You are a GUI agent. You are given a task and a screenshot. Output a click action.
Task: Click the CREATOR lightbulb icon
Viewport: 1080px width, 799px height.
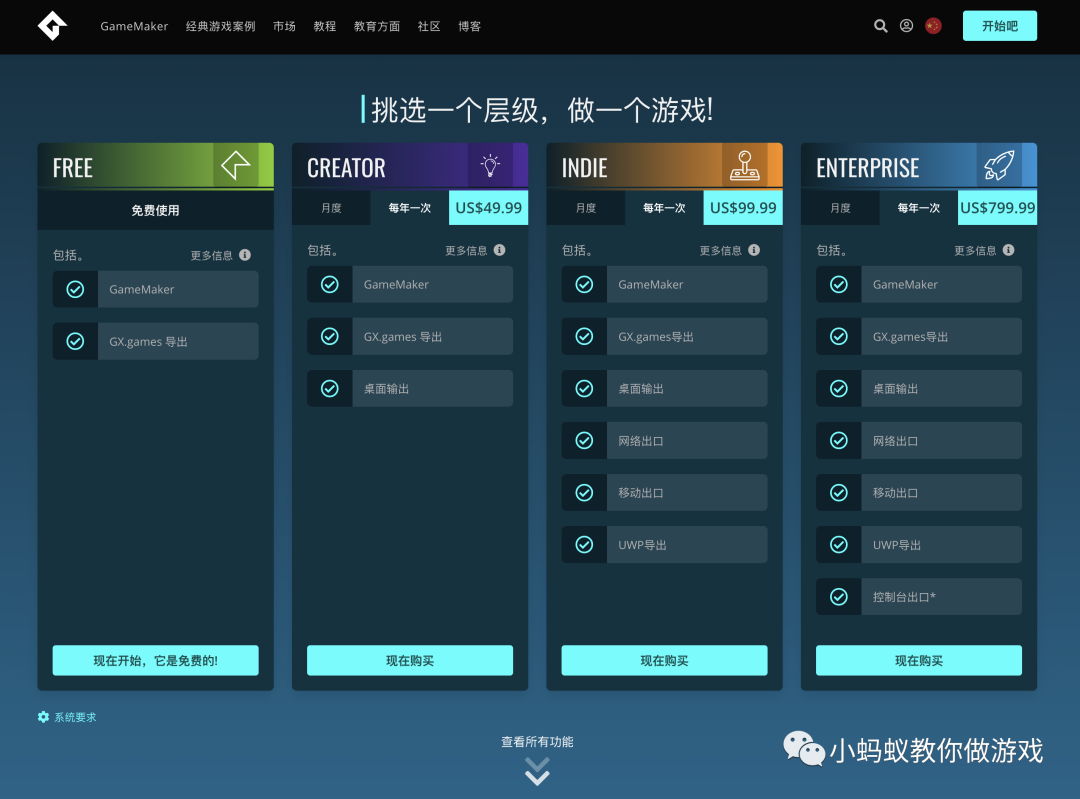point(490,165)
